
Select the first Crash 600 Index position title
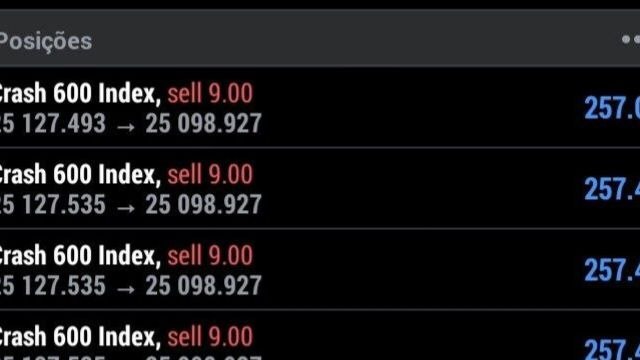80,94
